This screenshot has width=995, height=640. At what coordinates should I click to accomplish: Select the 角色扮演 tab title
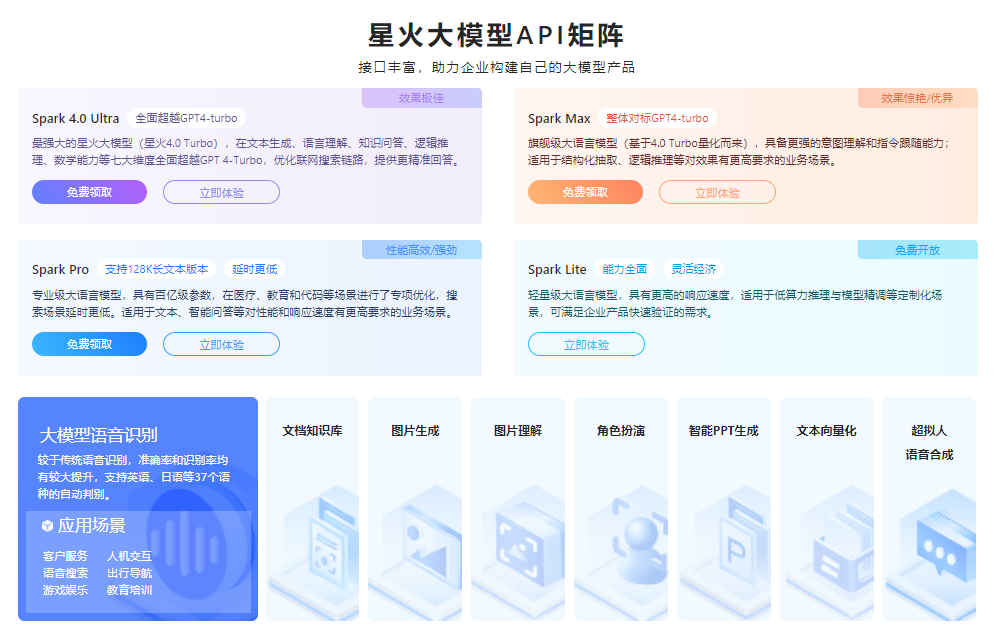[x=621, y=431]
